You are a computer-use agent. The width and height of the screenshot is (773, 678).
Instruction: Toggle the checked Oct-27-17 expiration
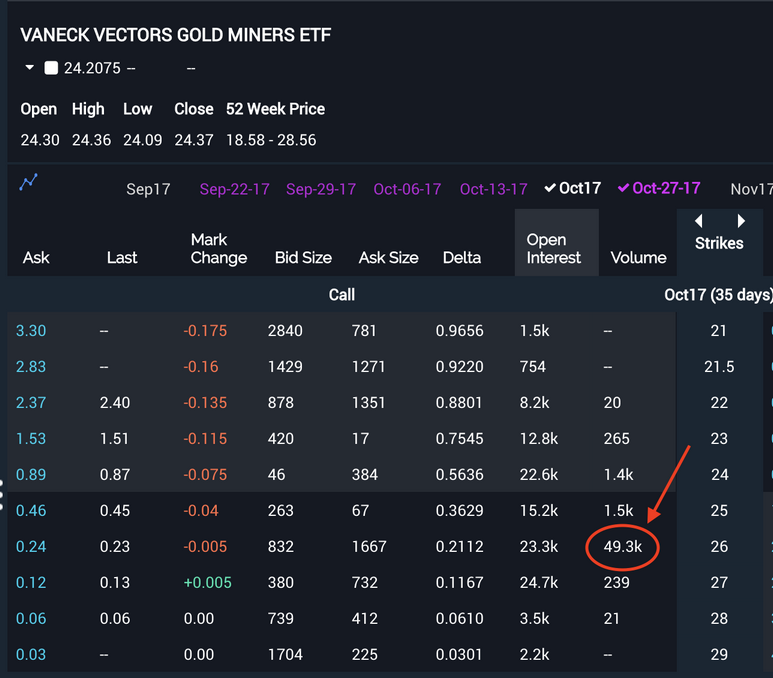coord(658,188)
